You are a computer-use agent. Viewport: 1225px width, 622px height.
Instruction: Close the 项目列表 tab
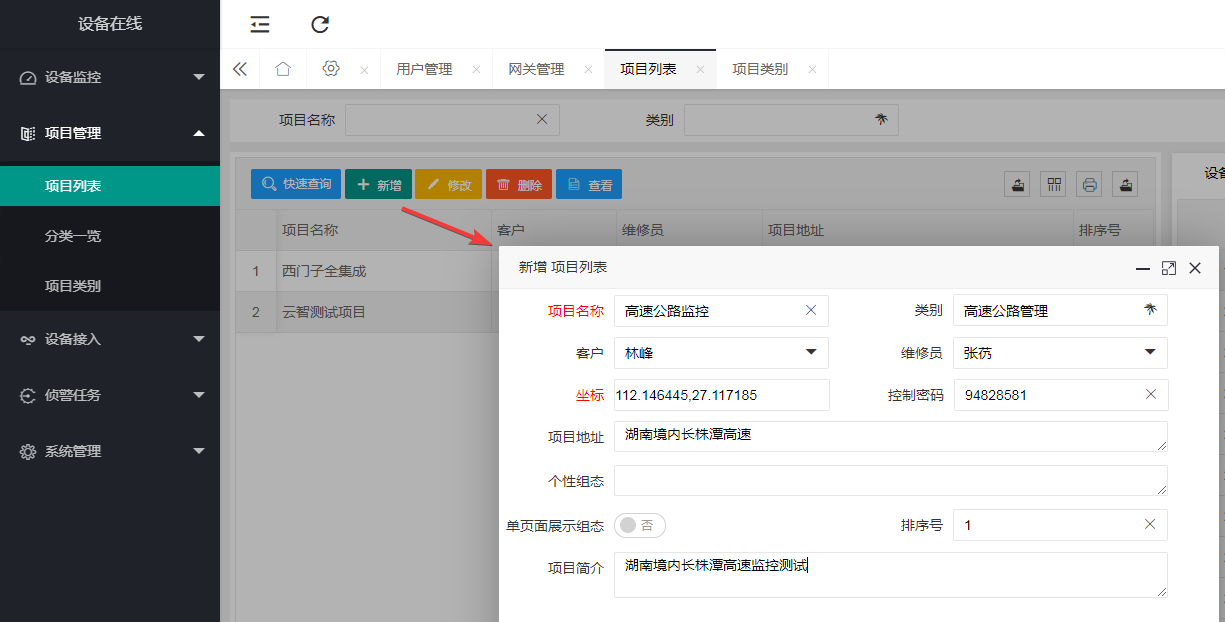[700, 70]
